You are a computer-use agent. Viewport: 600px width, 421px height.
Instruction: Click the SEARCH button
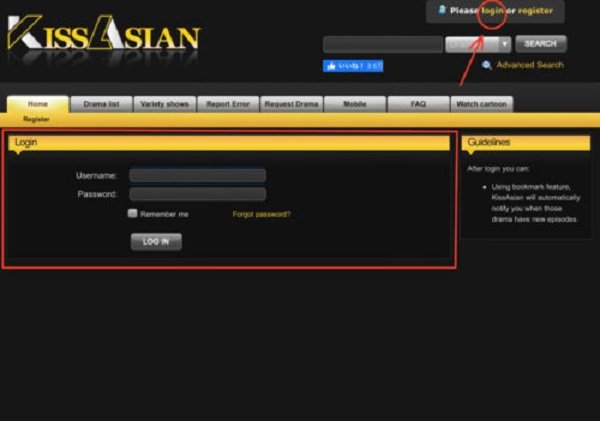click(541, 44)
